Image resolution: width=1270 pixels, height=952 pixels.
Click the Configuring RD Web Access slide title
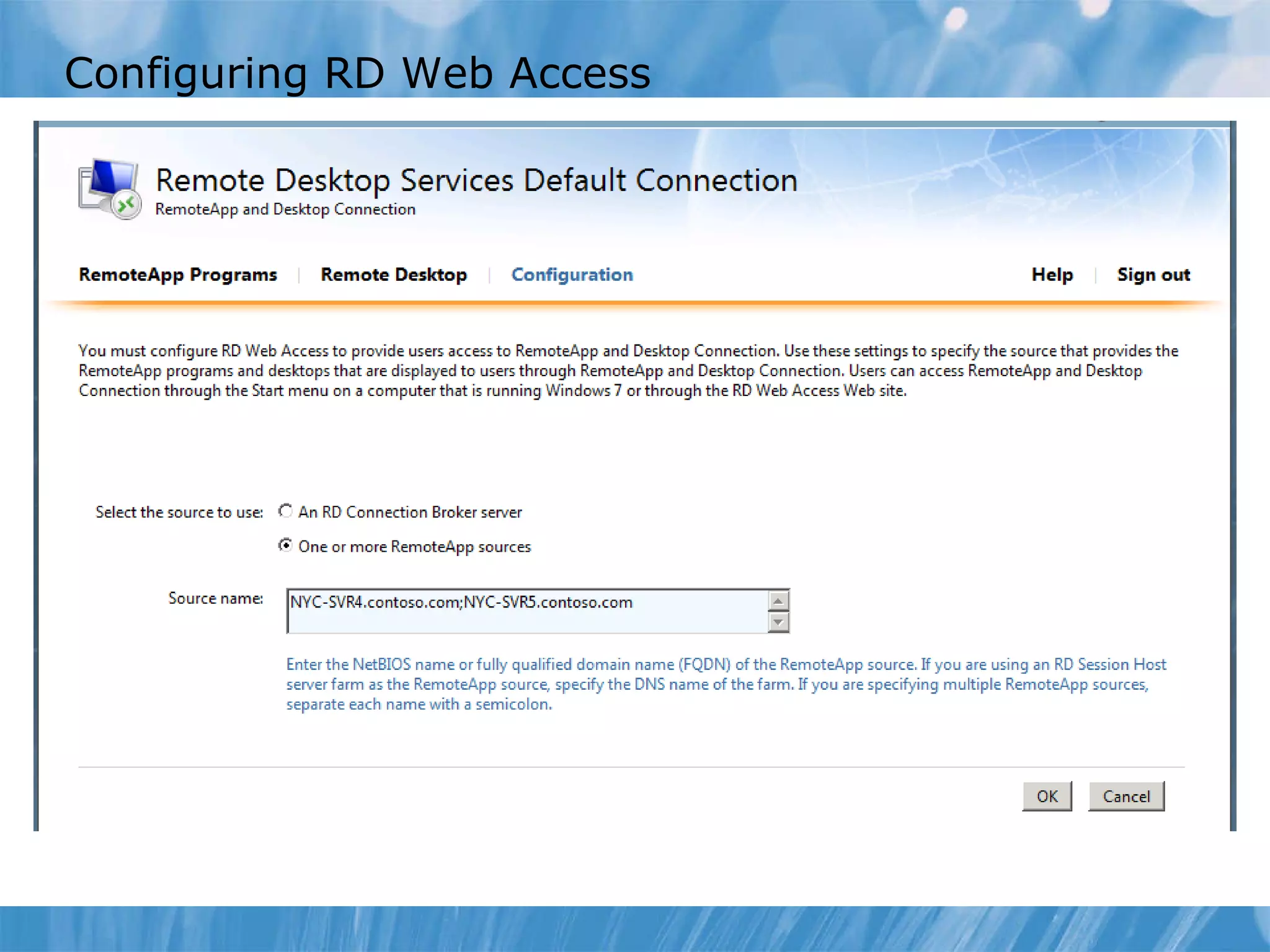(358, 73)
